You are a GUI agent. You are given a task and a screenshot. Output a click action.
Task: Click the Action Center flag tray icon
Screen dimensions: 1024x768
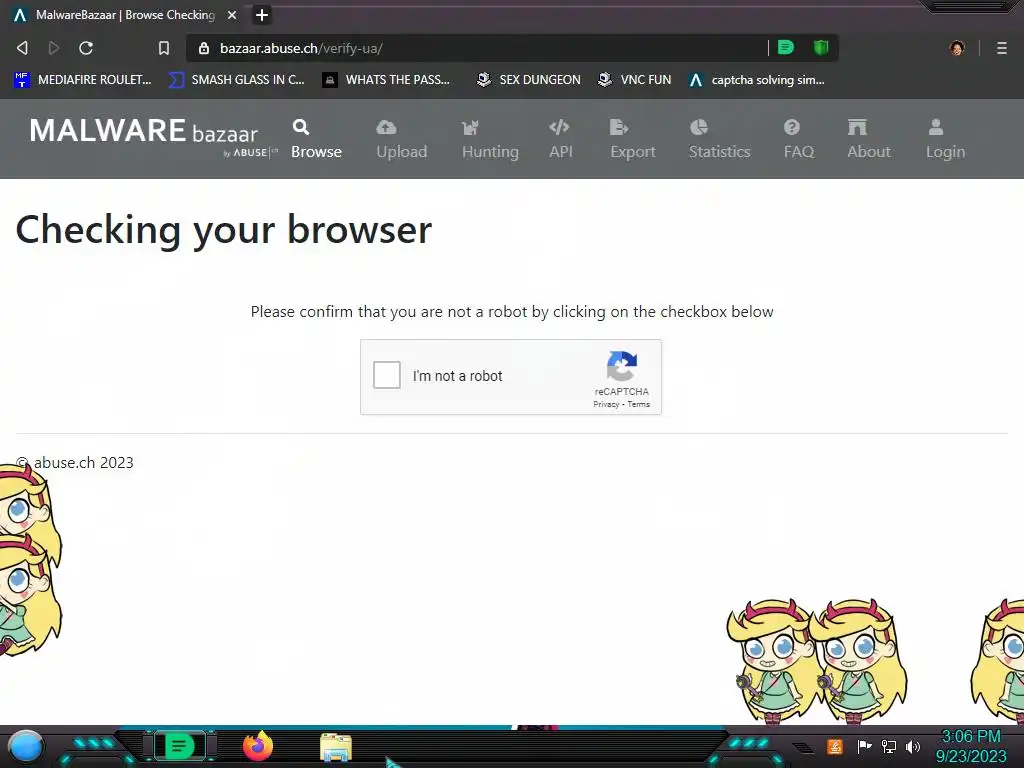864,746
